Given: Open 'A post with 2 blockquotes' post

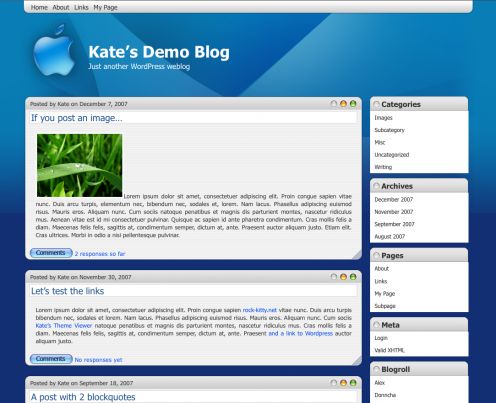Looking at the screenshot, I should [x=83, y=397].
